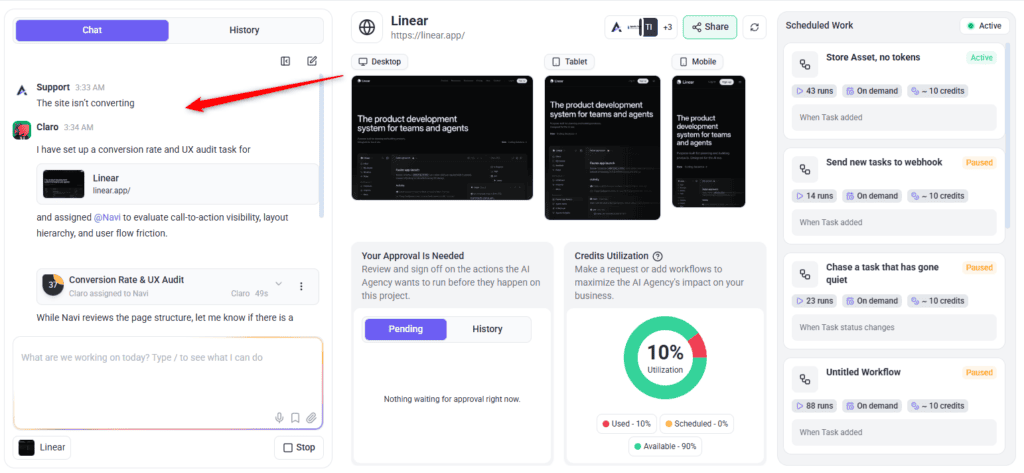Click the bookmark icon in chat box
Image resolution: width=1024 pixels, height=473 pixels.
point(295,417)
